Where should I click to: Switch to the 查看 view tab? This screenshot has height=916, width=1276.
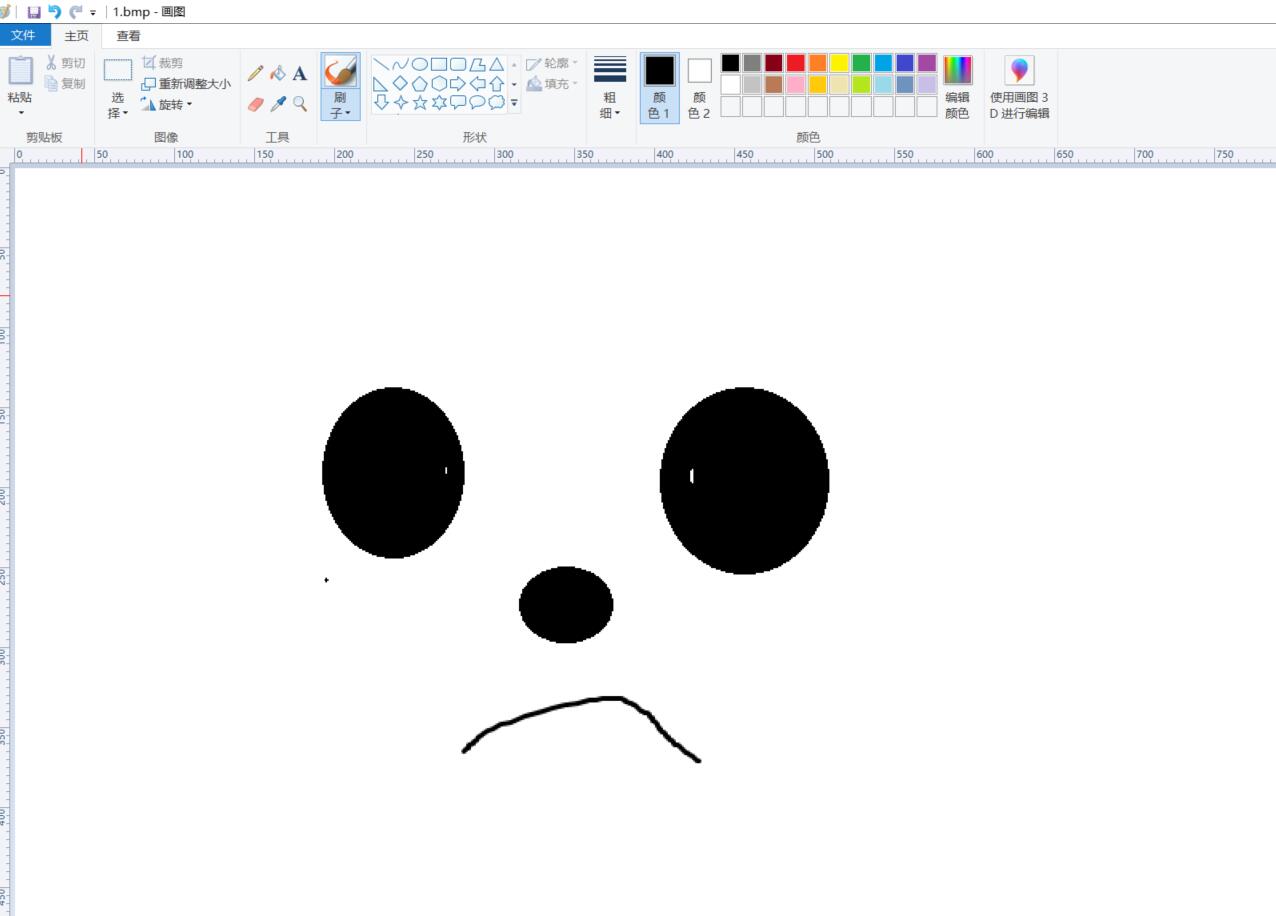coord(128,35)
